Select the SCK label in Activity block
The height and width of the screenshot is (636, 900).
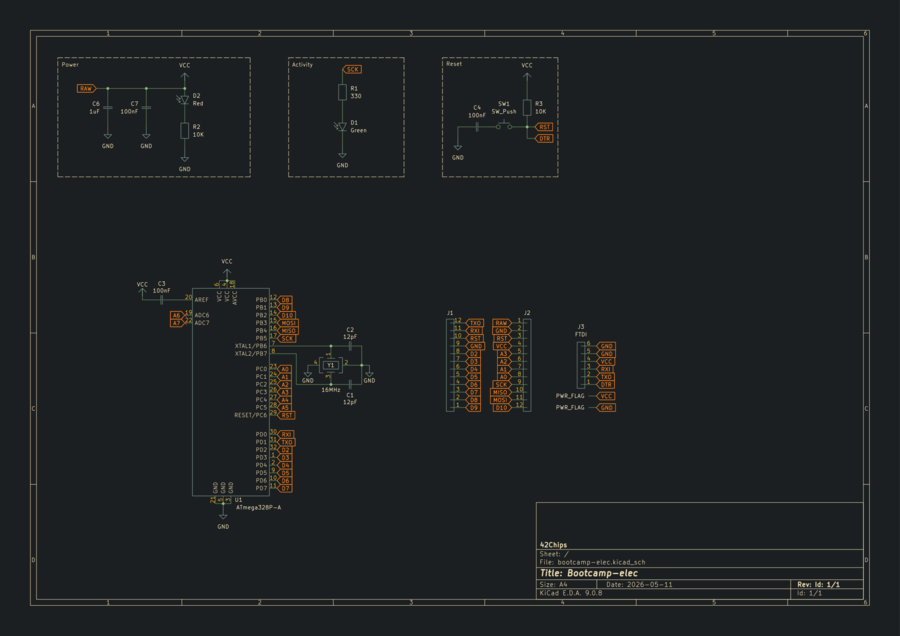352,69
